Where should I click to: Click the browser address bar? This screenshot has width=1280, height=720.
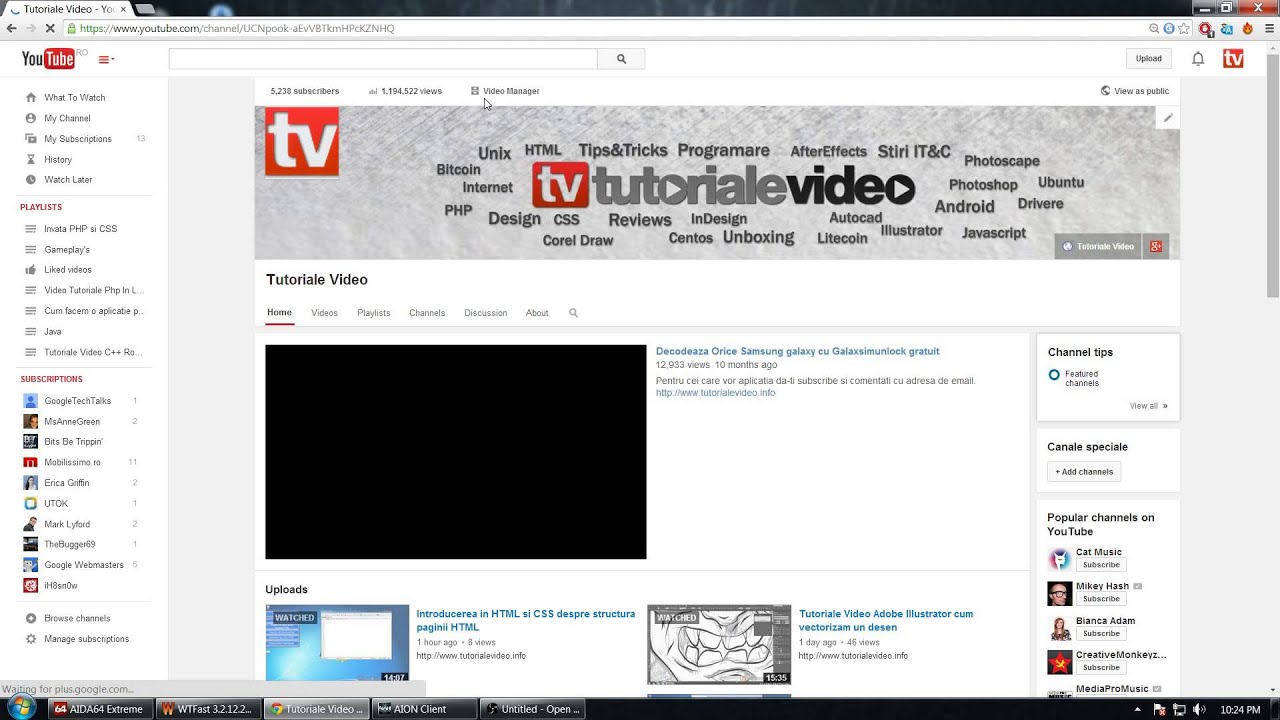600,28
